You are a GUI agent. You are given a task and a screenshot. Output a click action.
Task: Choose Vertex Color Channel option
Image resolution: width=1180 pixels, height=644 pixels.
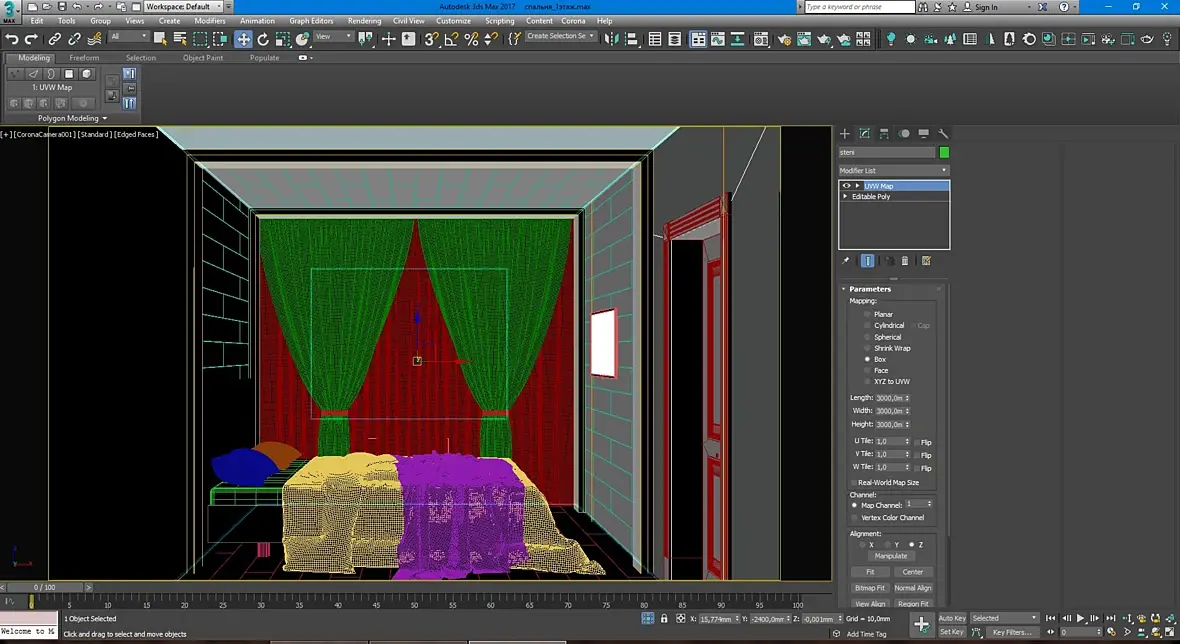click(x=854, y=518)
